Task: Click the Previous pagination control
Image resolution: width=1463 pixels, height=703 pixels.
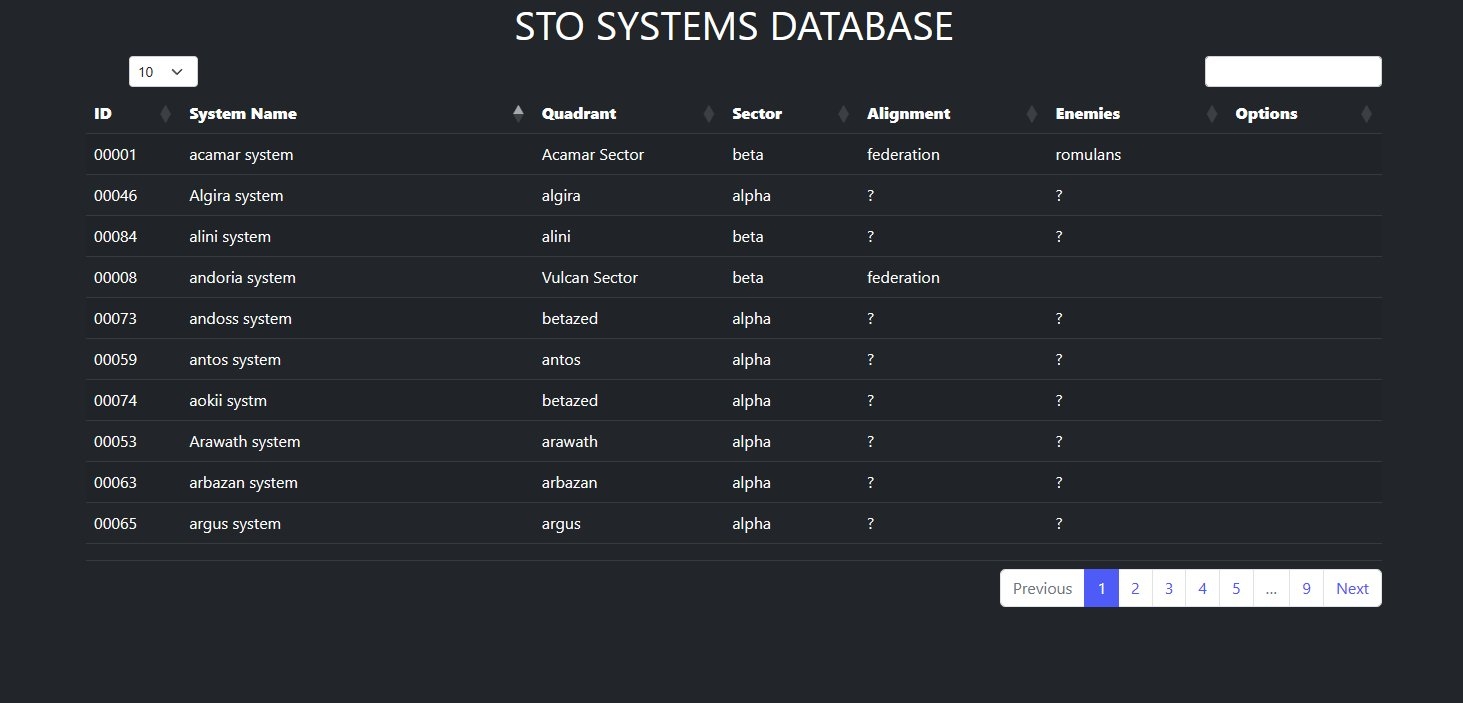Action: [x=1041, y=588]
